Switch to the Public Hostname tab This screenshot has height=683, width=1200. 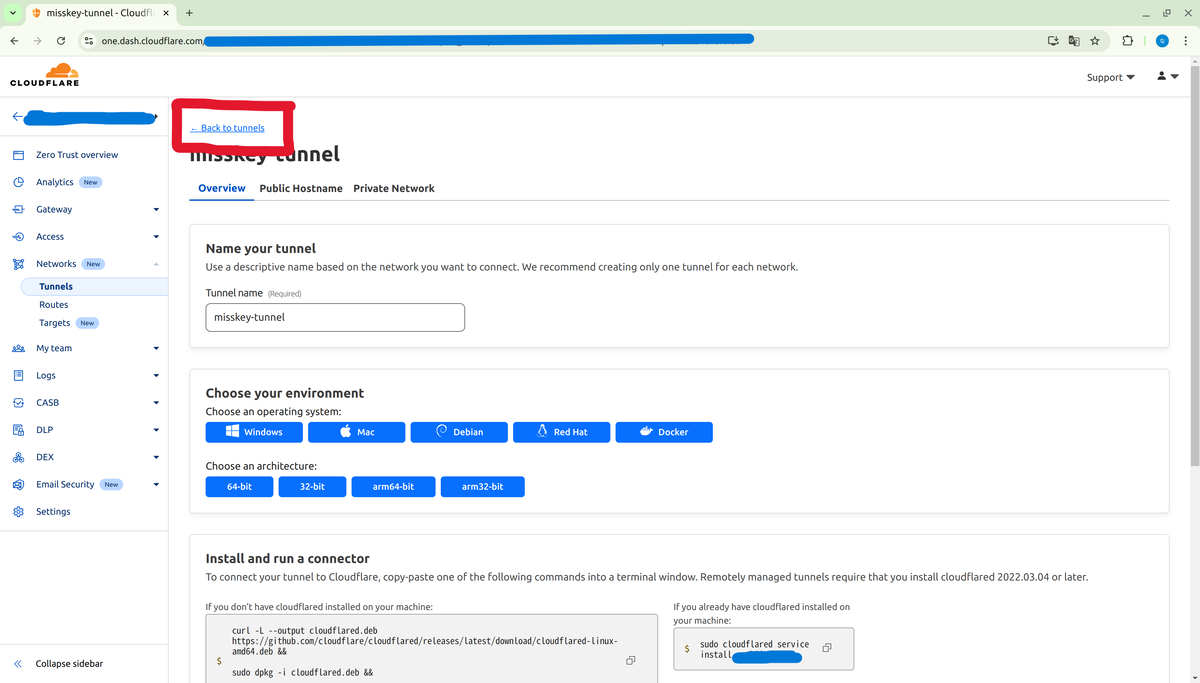pos(301,188)
